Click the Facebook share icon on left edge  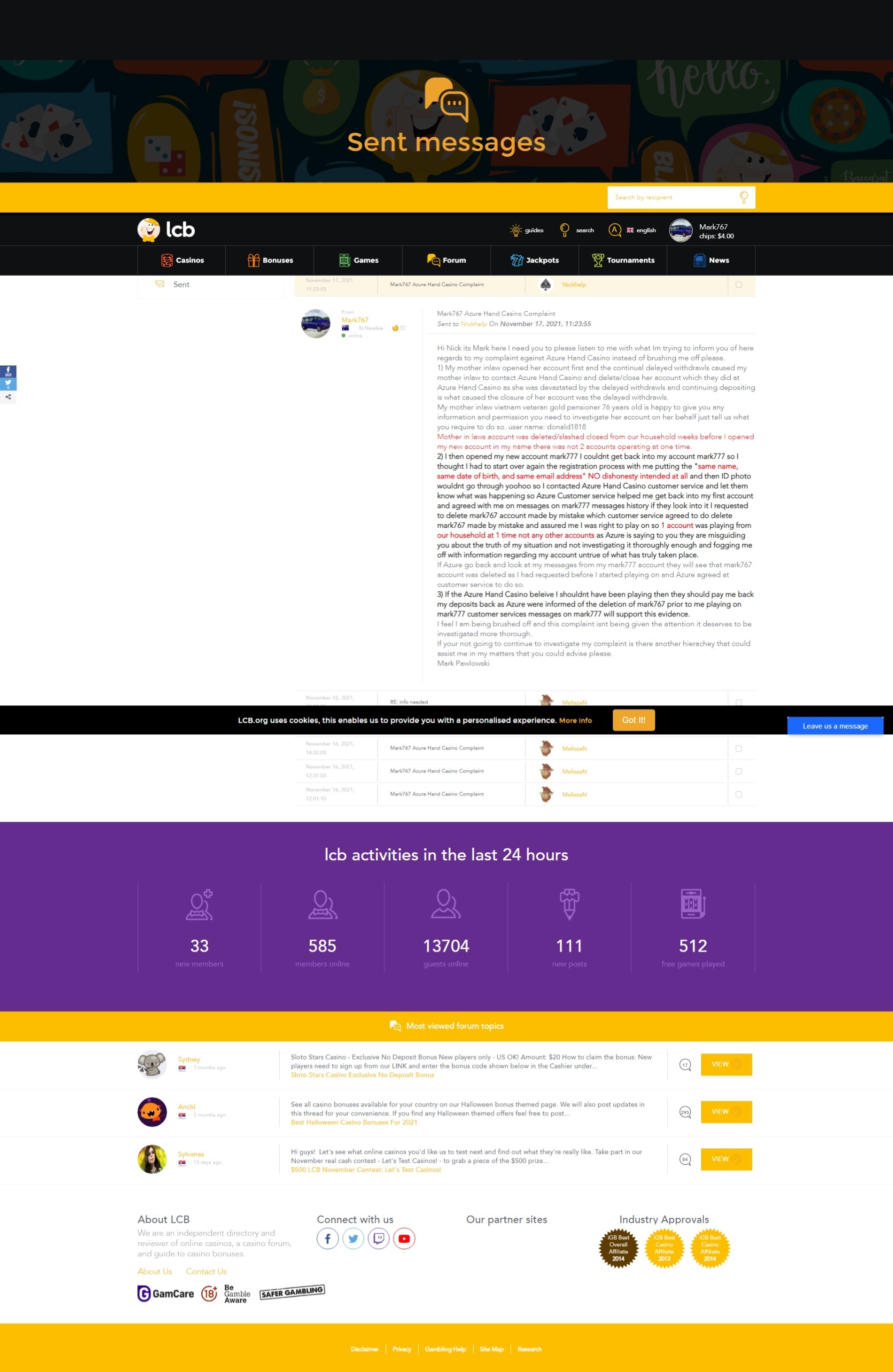[x=8, y=371]
